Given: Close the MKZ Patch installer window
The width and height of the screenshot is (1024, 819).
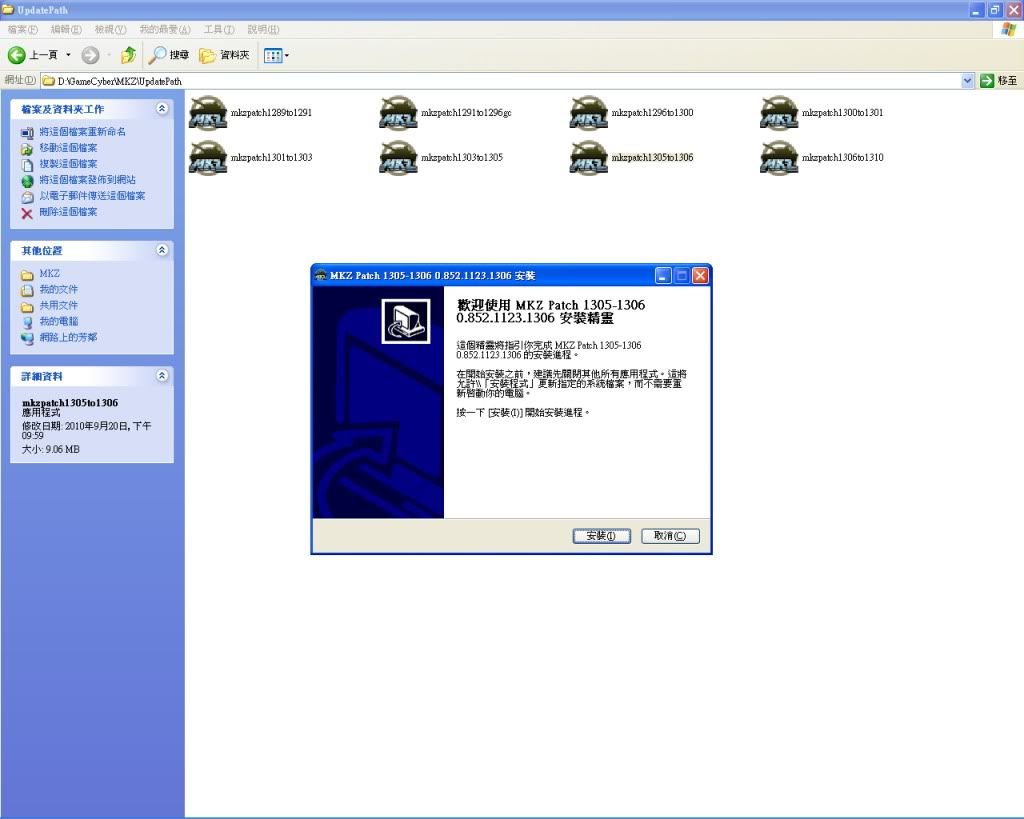Looking at the screenshot, I should pos(700,276).
